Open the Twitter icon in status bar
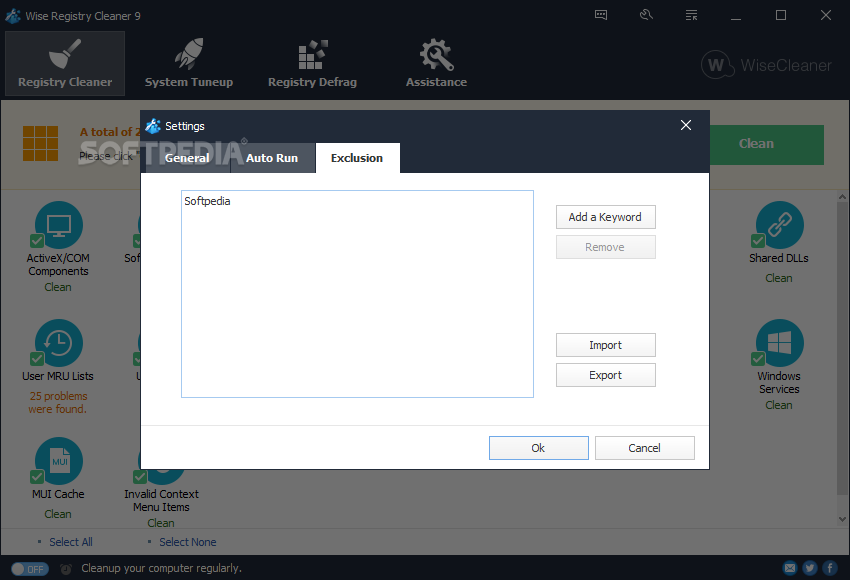Image resolution: width=850 pixels, height=580 pixels. click(x=810, y=568)
